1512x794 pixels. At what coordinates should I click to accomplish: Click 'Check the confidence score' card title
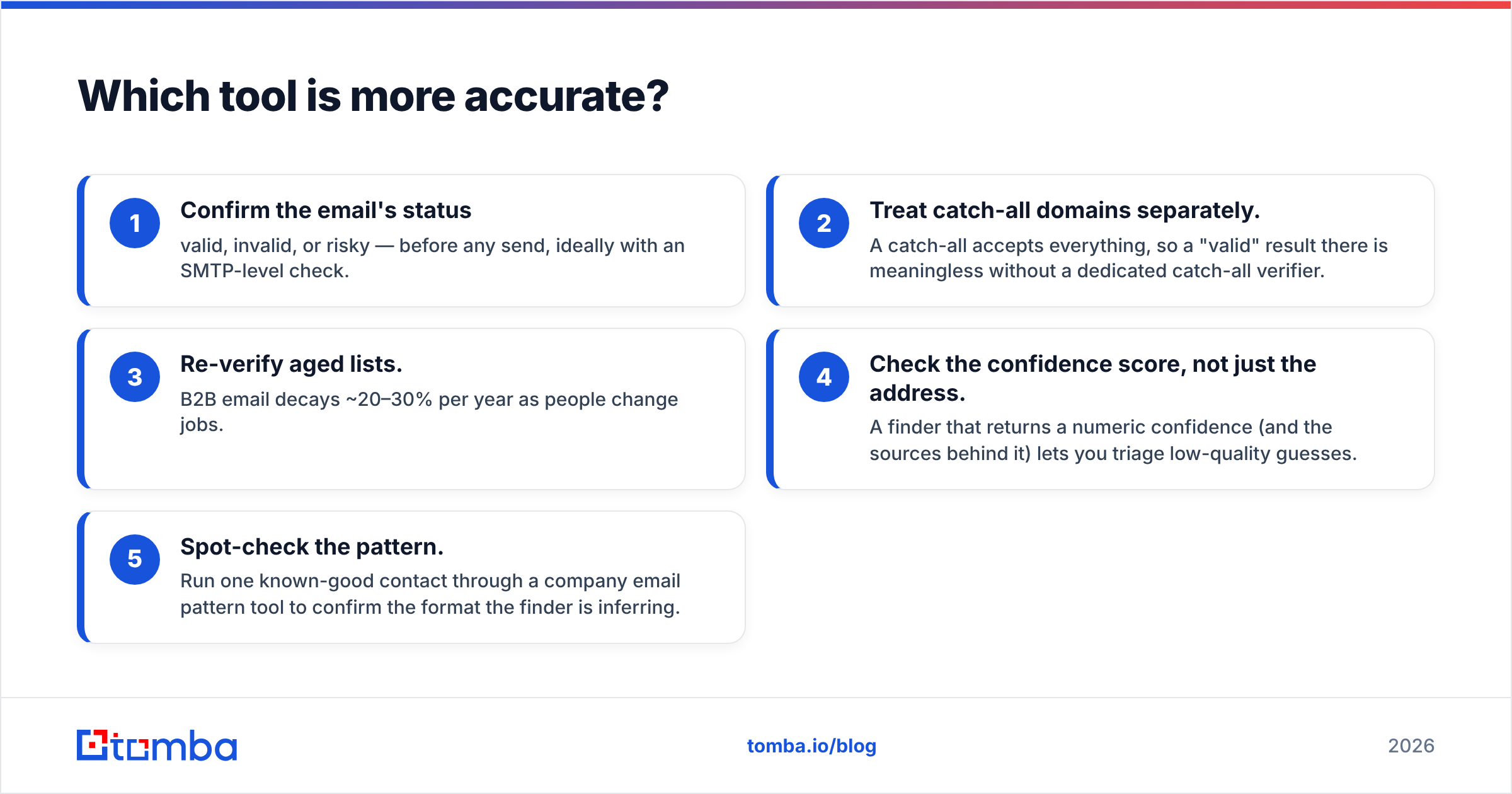click(1092, 378)
